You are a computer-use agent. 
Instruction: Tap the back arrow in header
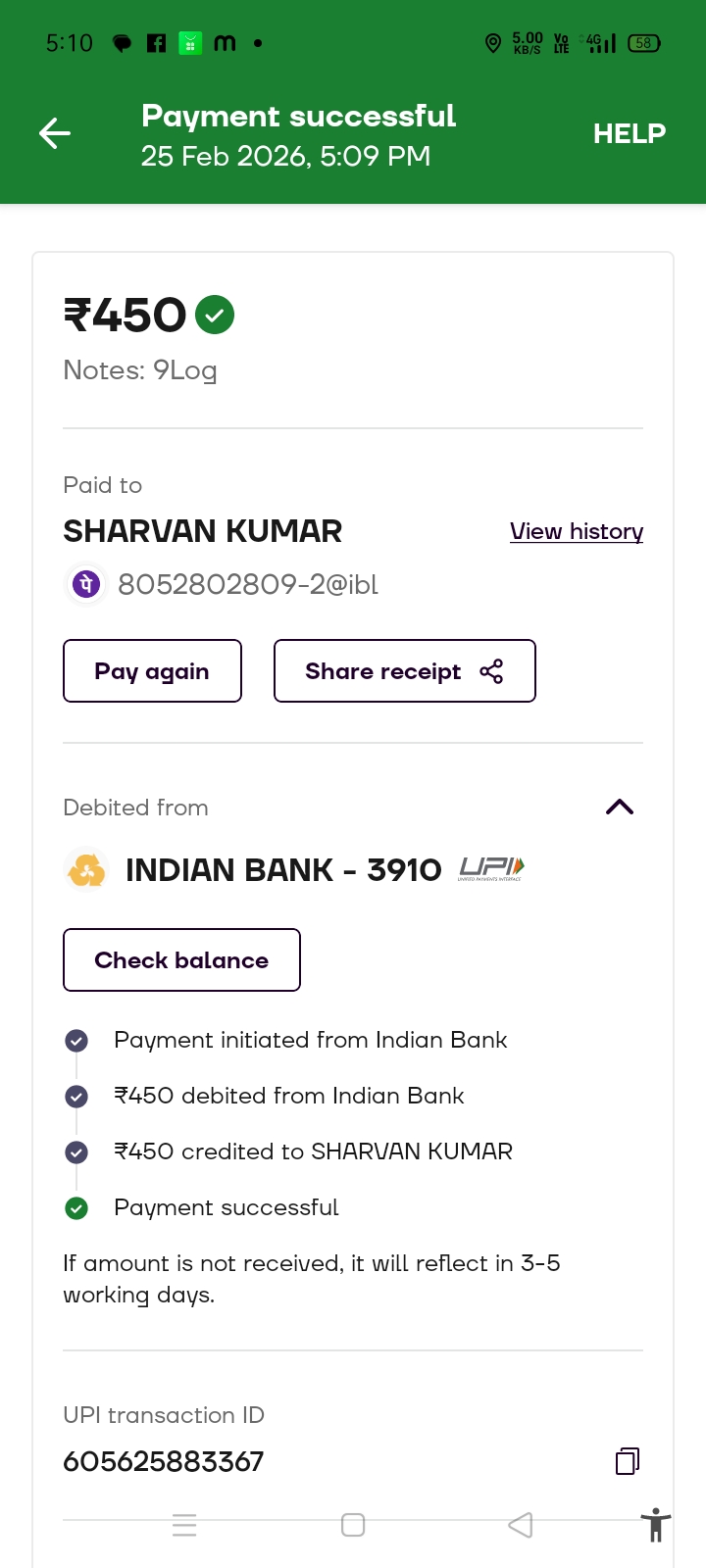(x=55, y=133)
